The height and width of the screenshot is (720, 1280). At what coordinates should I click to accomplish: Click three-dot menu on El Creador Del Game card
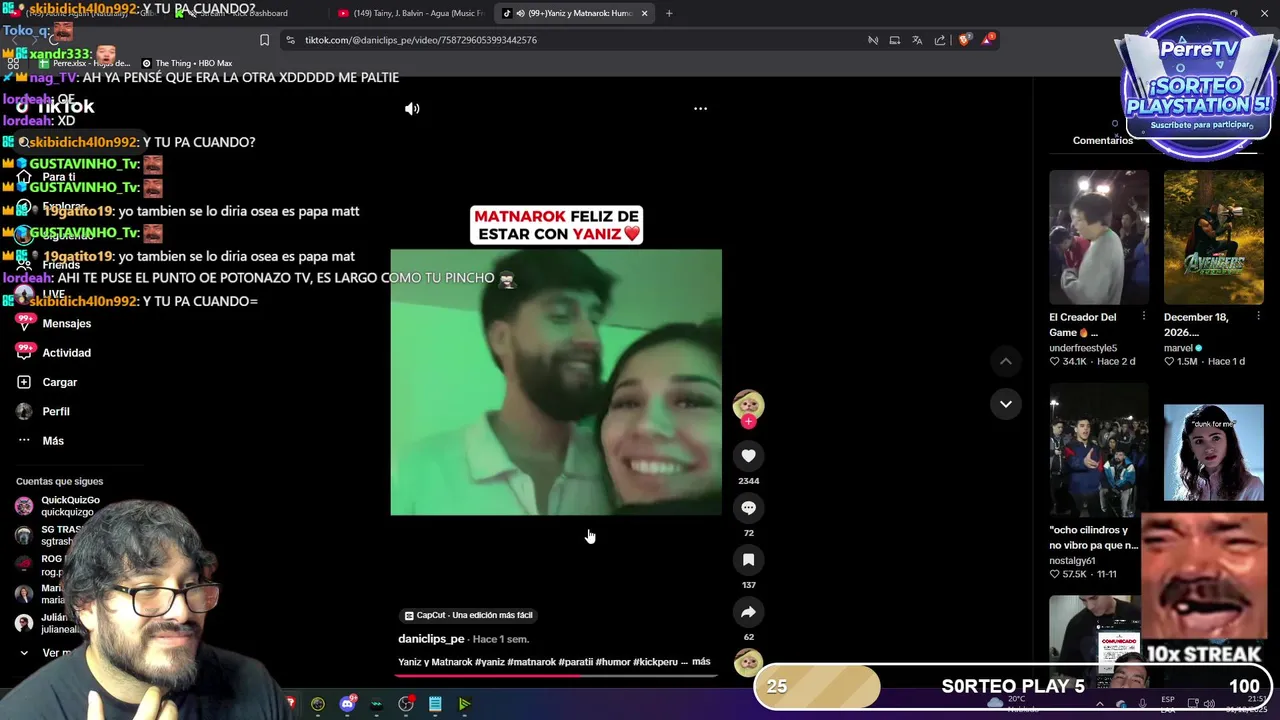pyautogui.click(x=1145, y=317)
